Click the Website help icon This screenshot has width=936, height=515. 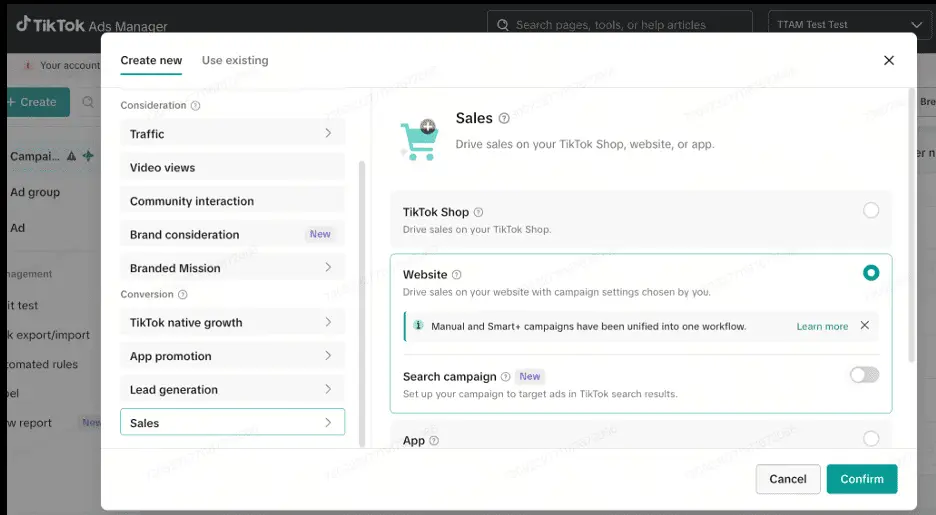(x=457, y=275)
